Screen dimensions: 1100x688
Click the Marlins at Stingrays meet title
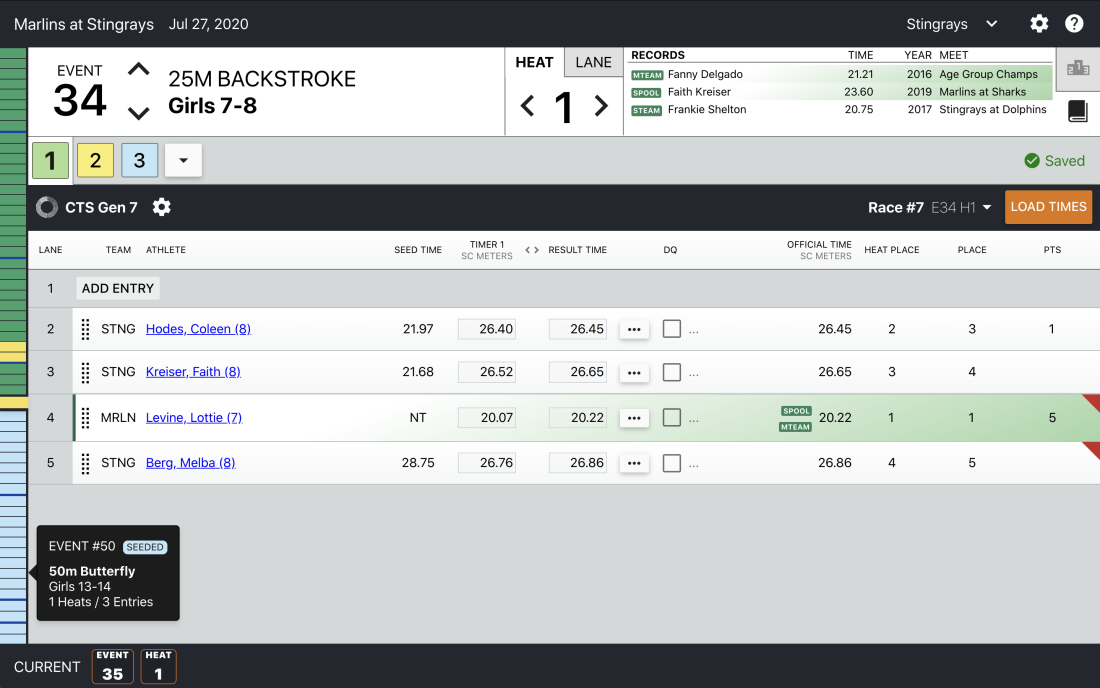tap(83, 24)
